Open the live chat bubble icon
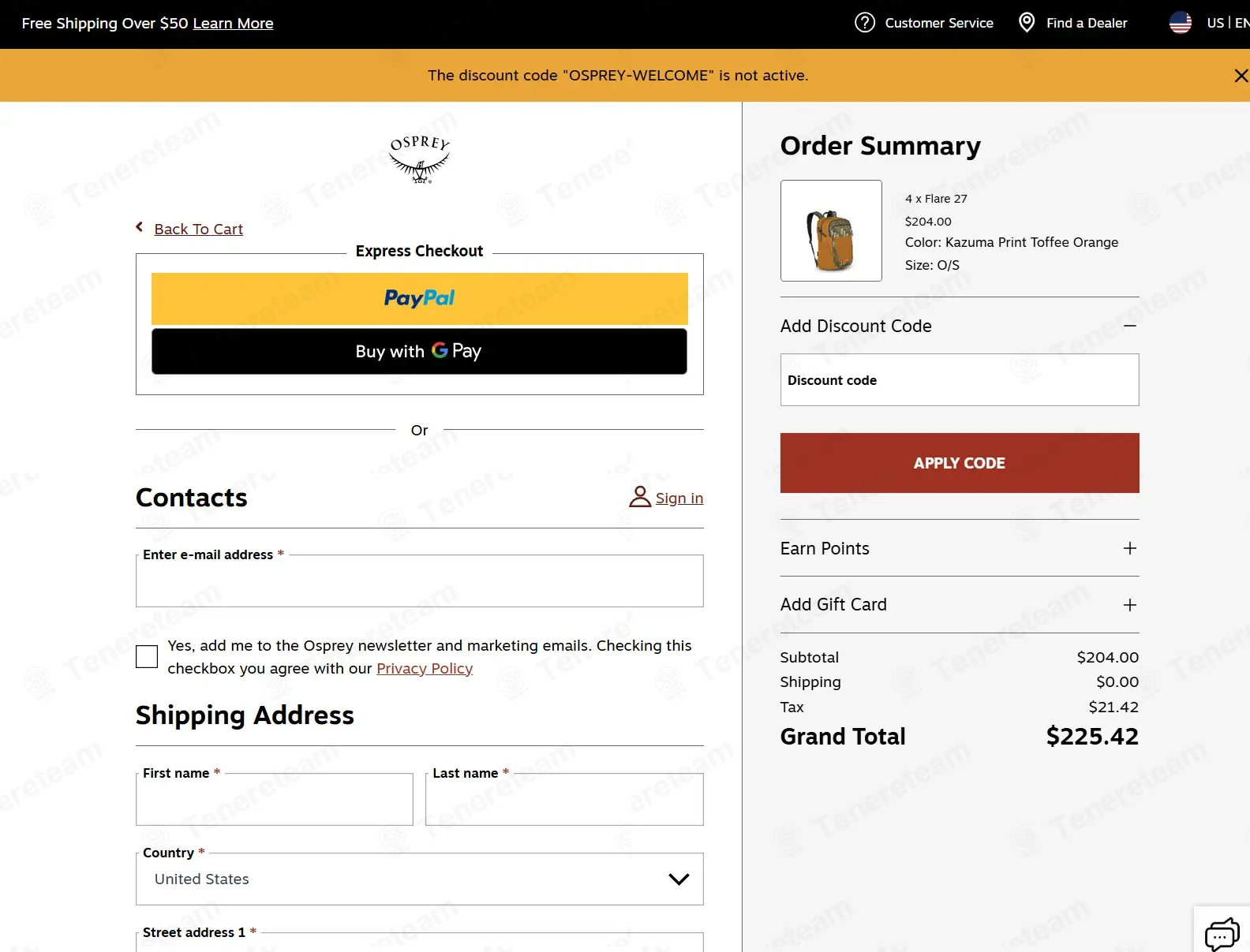Viewport: 1250px width, 952px height. tap(1222, 934)
